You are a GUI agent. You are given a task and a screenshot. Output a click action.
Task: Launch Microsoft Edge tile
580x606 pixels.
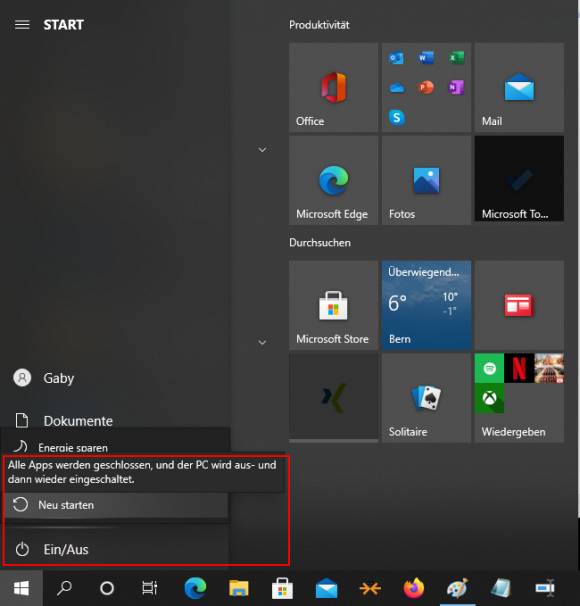tap(333, 180)
